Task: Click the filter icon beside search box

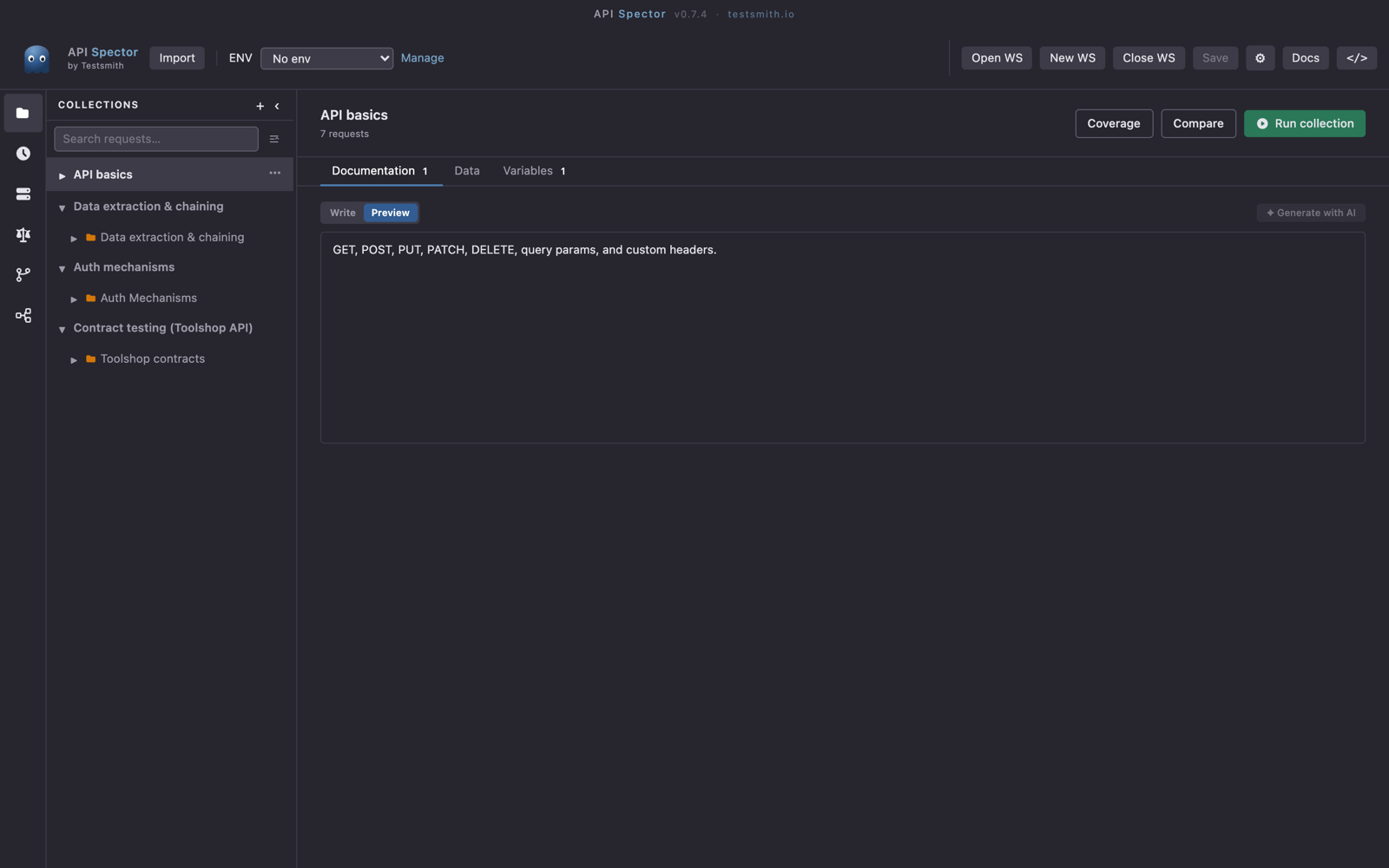Action: coord(274,139)
